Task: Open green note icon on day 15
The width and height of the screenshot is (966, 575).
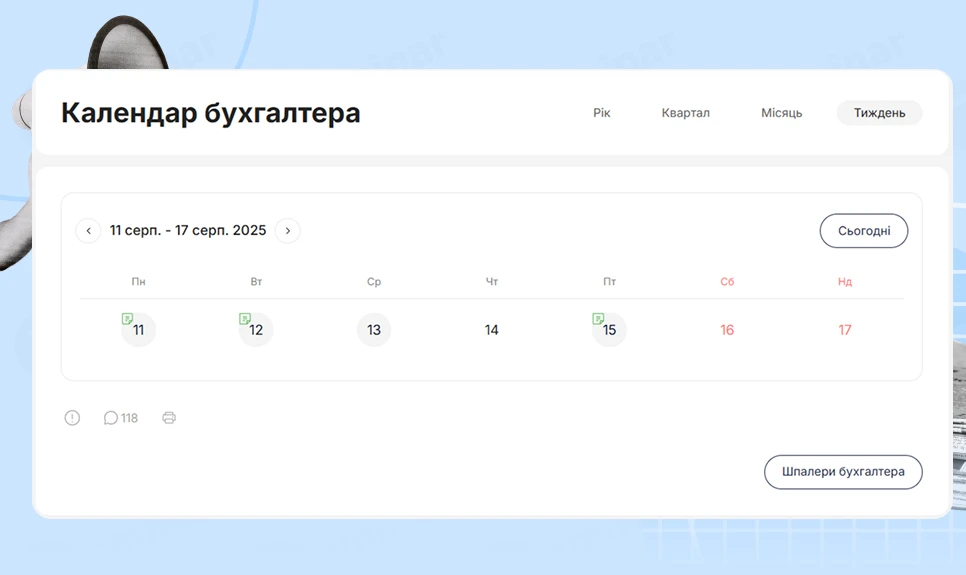Action: (x=598, y=319)
